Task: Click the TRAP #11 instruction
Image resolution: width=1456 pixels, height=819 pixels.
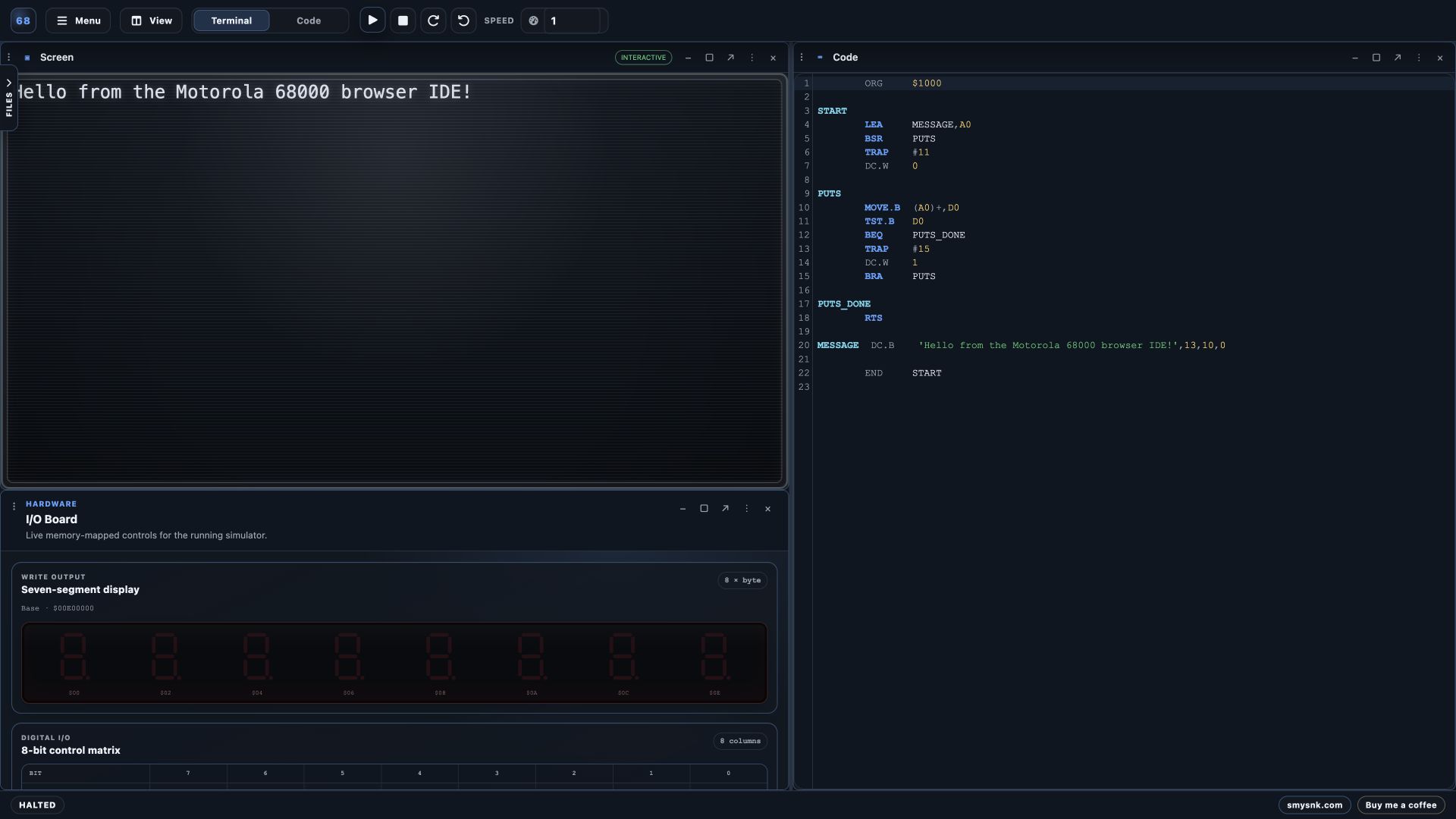Action: 897,152
